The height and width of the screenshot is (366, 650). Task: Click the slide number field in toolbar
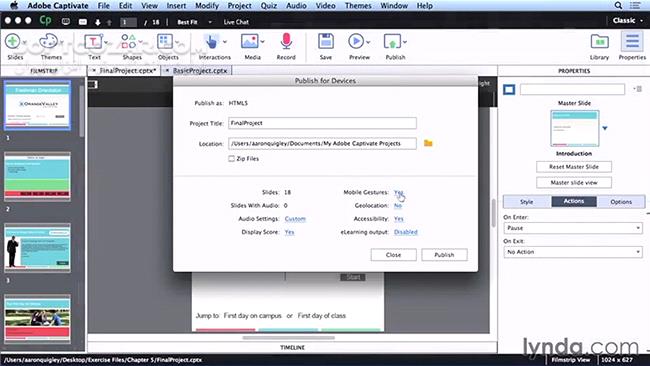tap(129, 22)
